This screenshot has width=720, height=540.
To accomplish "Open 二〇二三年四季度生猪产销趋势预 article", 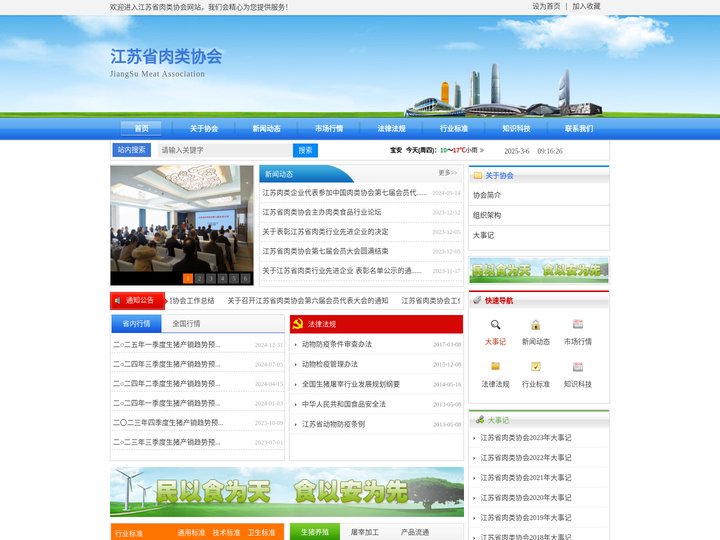I will point(168,422).
